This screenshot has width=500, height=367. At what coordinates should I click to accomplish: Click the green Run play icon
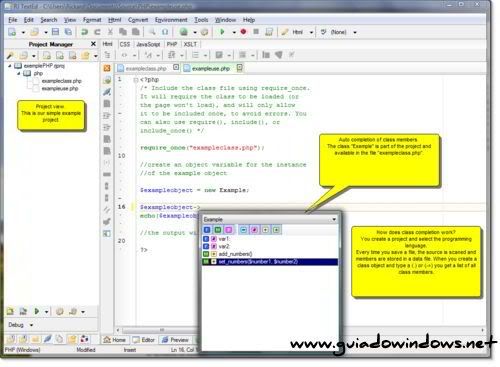click(222, 32)
